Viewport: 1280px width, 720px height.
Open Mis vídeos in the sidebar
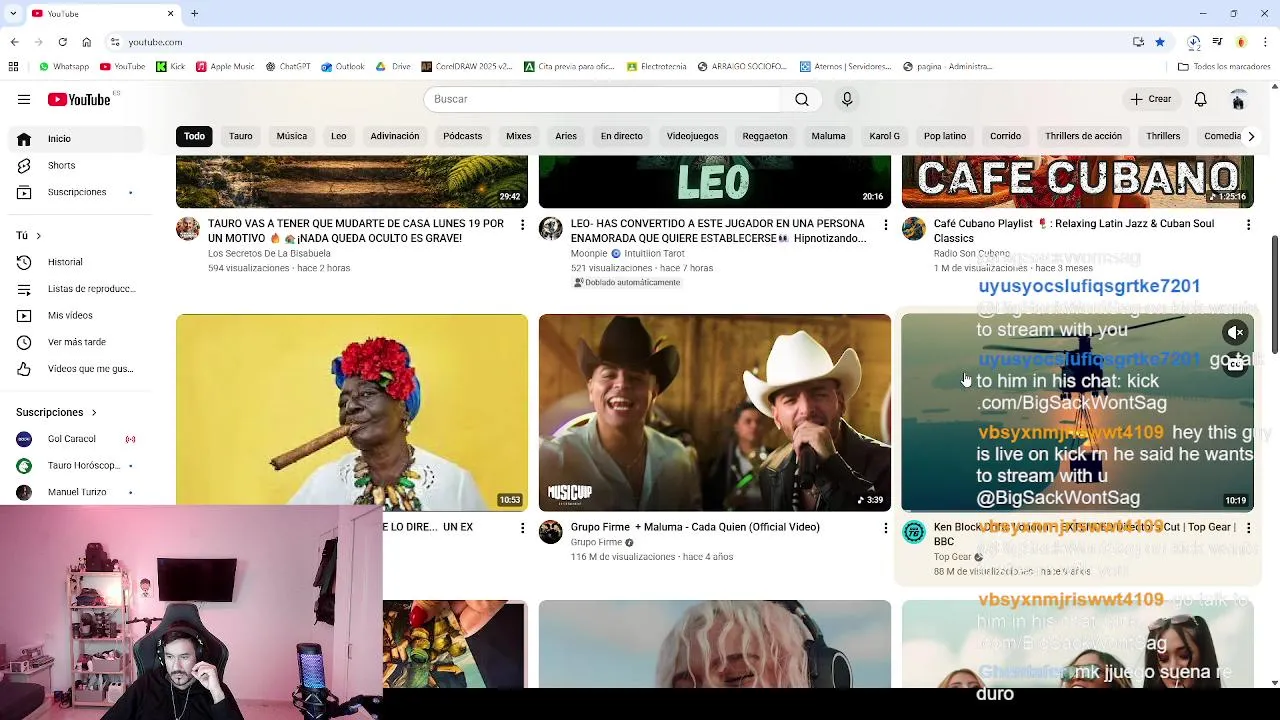tap(76, 315)
